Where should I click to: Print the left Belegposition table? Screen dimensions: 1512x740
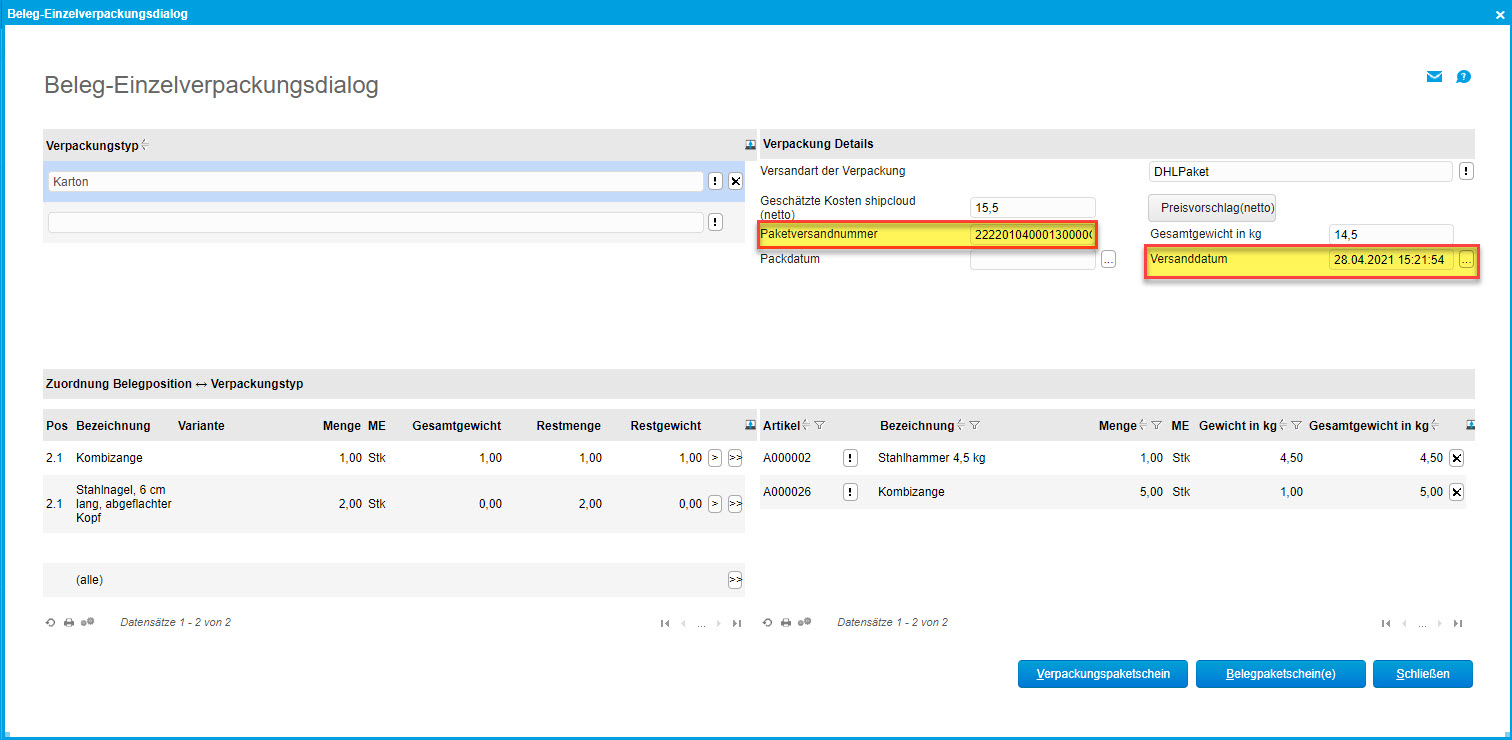pyautogui.click(x=69, y=623)
